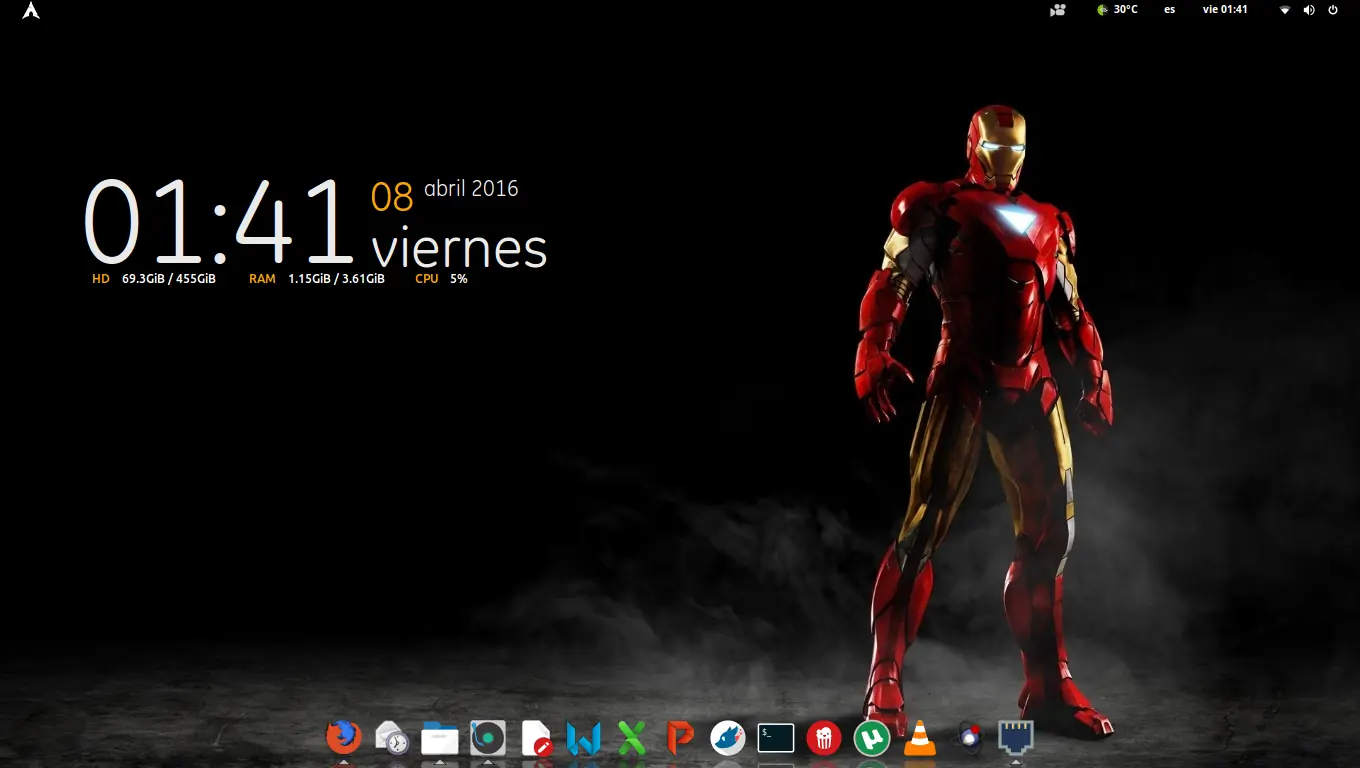This screenshot has width=1360, height=768.
Task: Open the power menu icon
Action: click(x=1333, y=10)
